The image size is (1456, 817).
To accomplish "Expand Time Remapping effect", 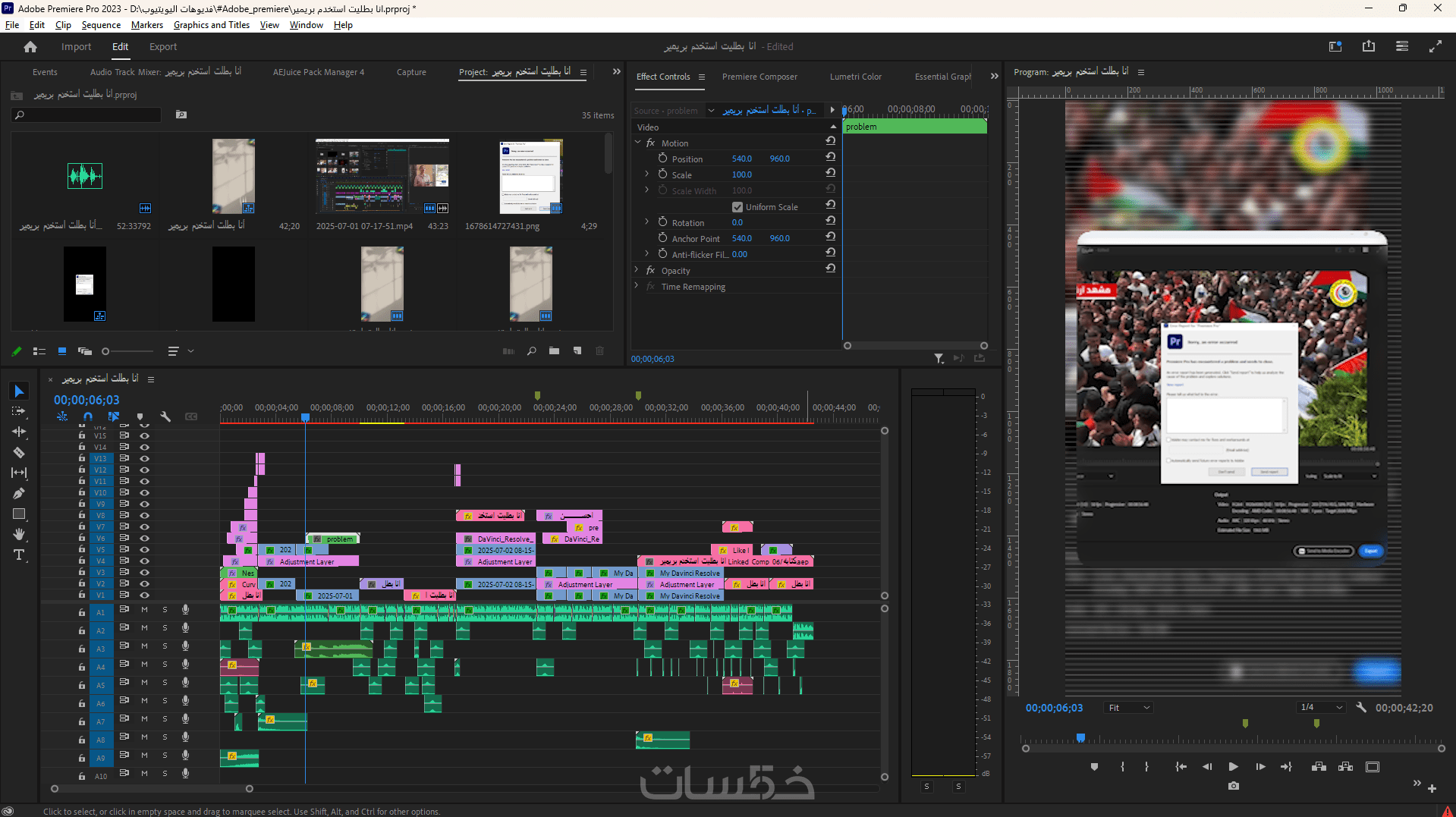I will (x=636, y=285).
